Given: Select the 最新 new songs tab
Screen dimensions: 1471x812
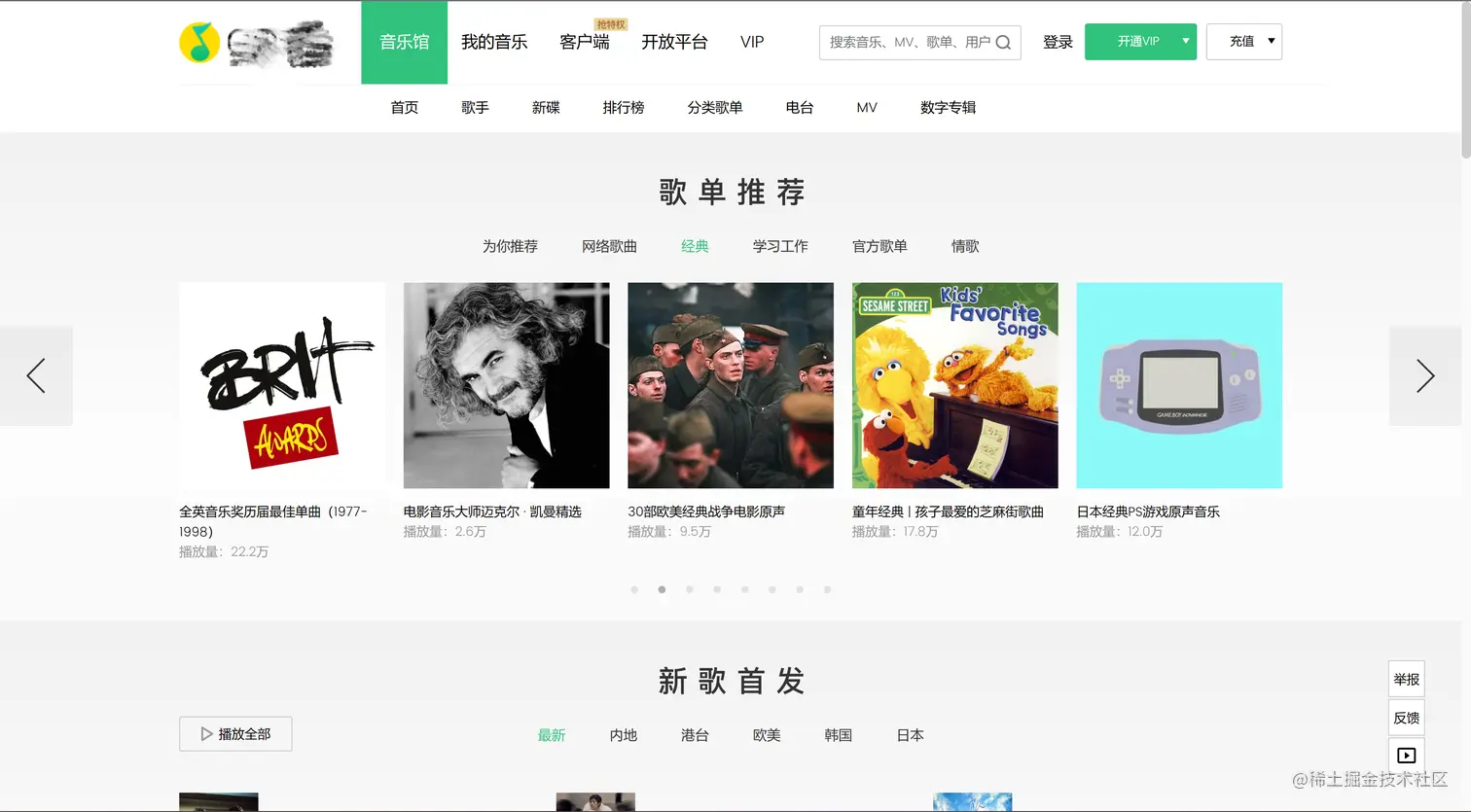Looking at the screenshot, I should coord(552,736).
